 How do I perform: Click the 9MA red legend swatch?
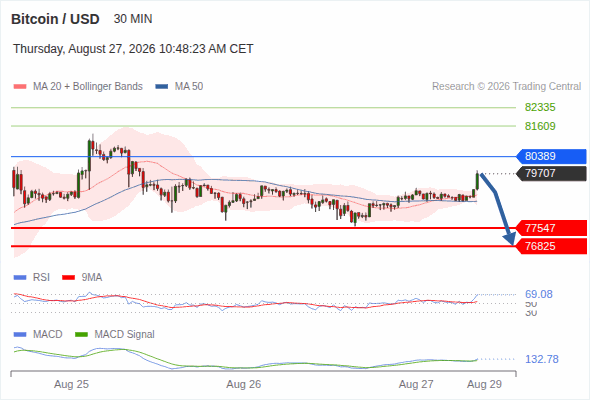pos(68,278)
